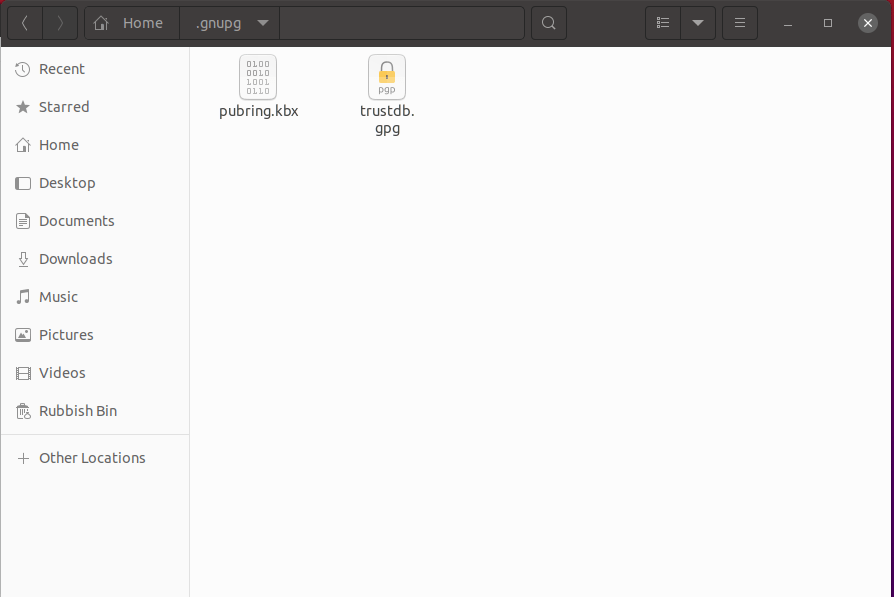894x597 pixels.
Task: Click the Pictures sidebar icon
Action: pos(23,335)
